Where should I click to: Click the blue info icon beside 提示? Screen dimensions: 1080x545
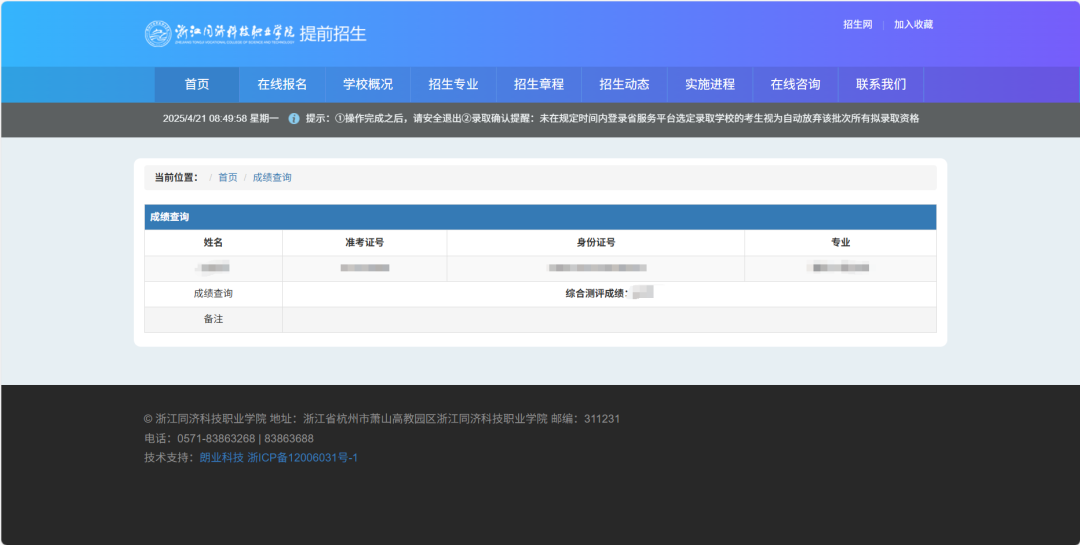(294, 118)
